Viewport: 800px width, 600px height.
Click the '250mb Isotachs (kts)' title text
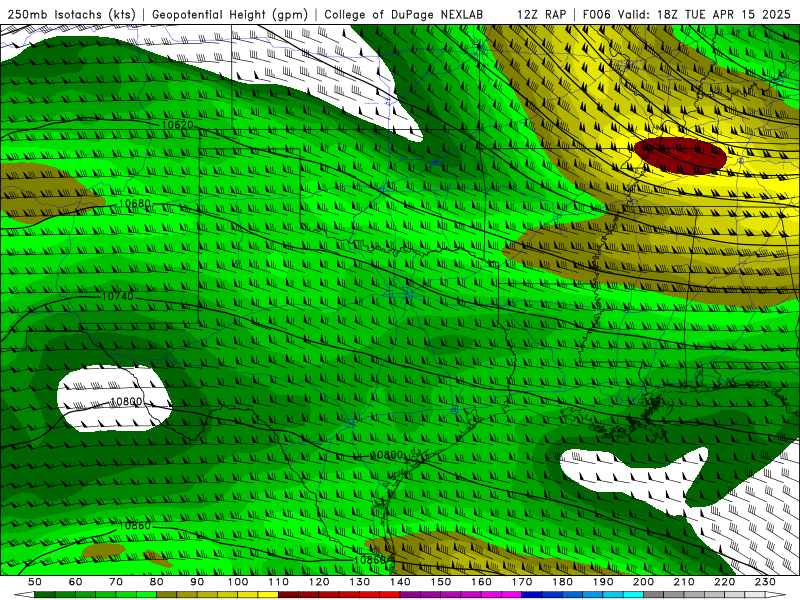72,14
